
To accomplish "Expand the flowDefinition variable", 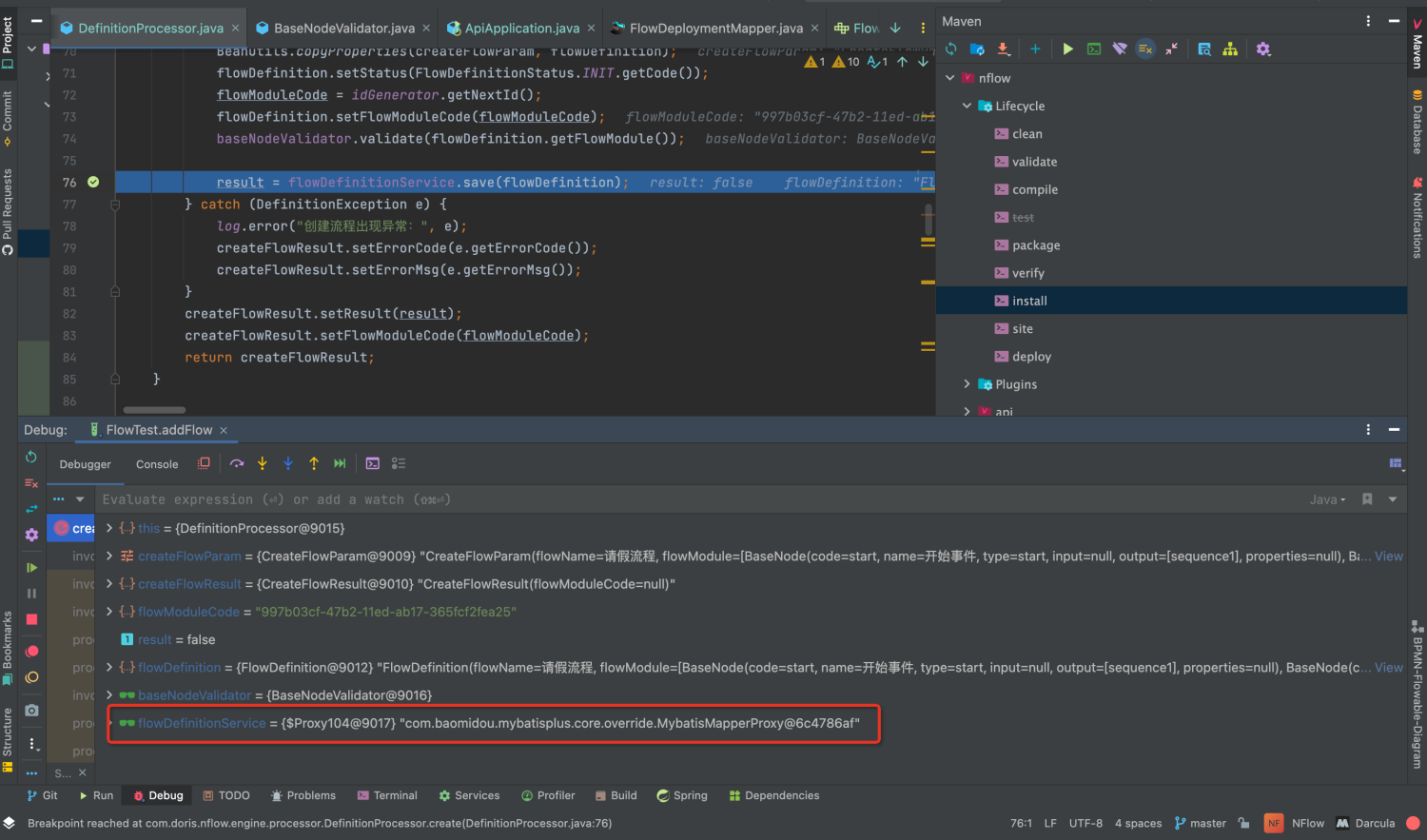I will pyautogui.click(x=109, y=668).
